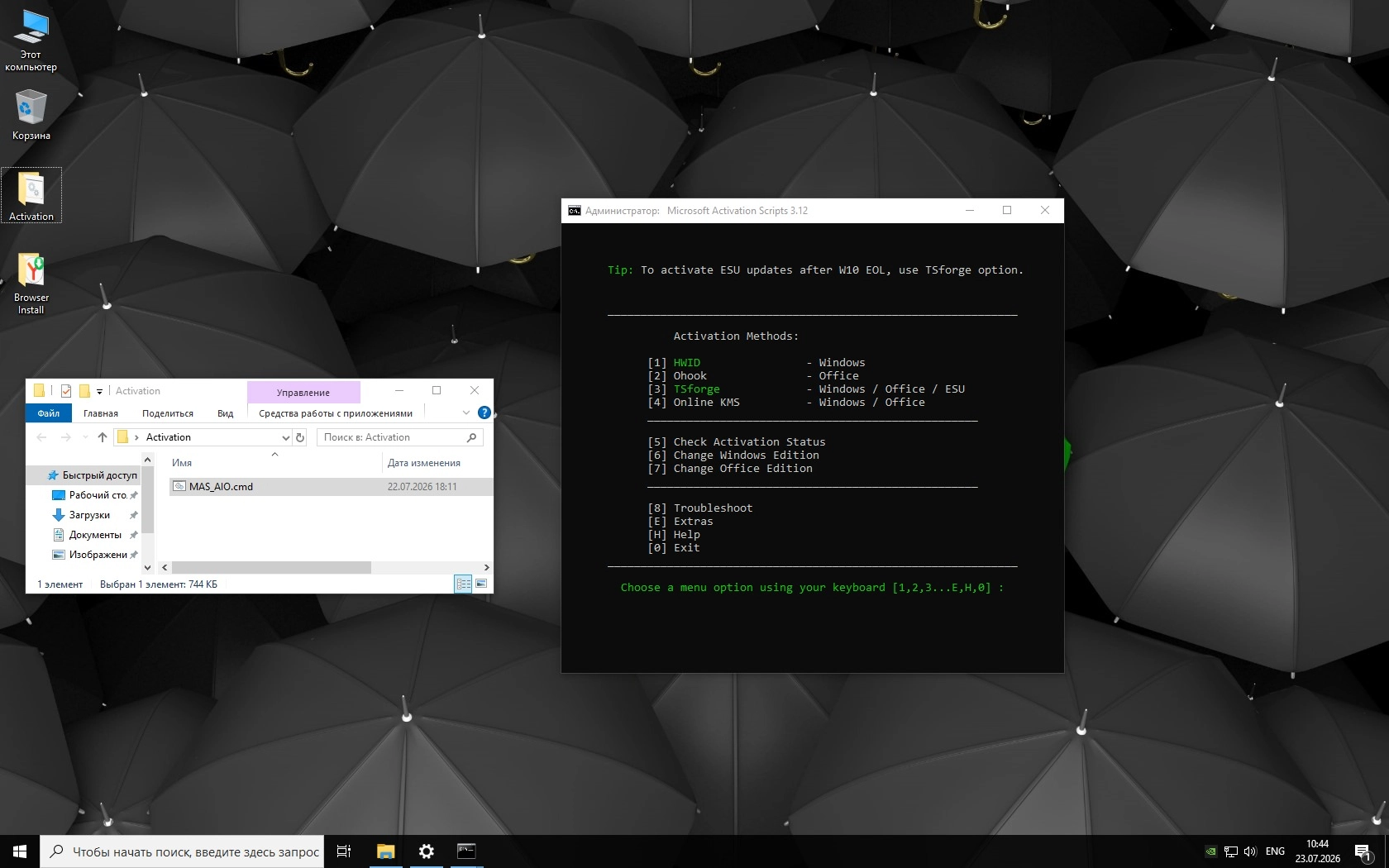Go up one folder level in Explorer

[x=103, y=437]
